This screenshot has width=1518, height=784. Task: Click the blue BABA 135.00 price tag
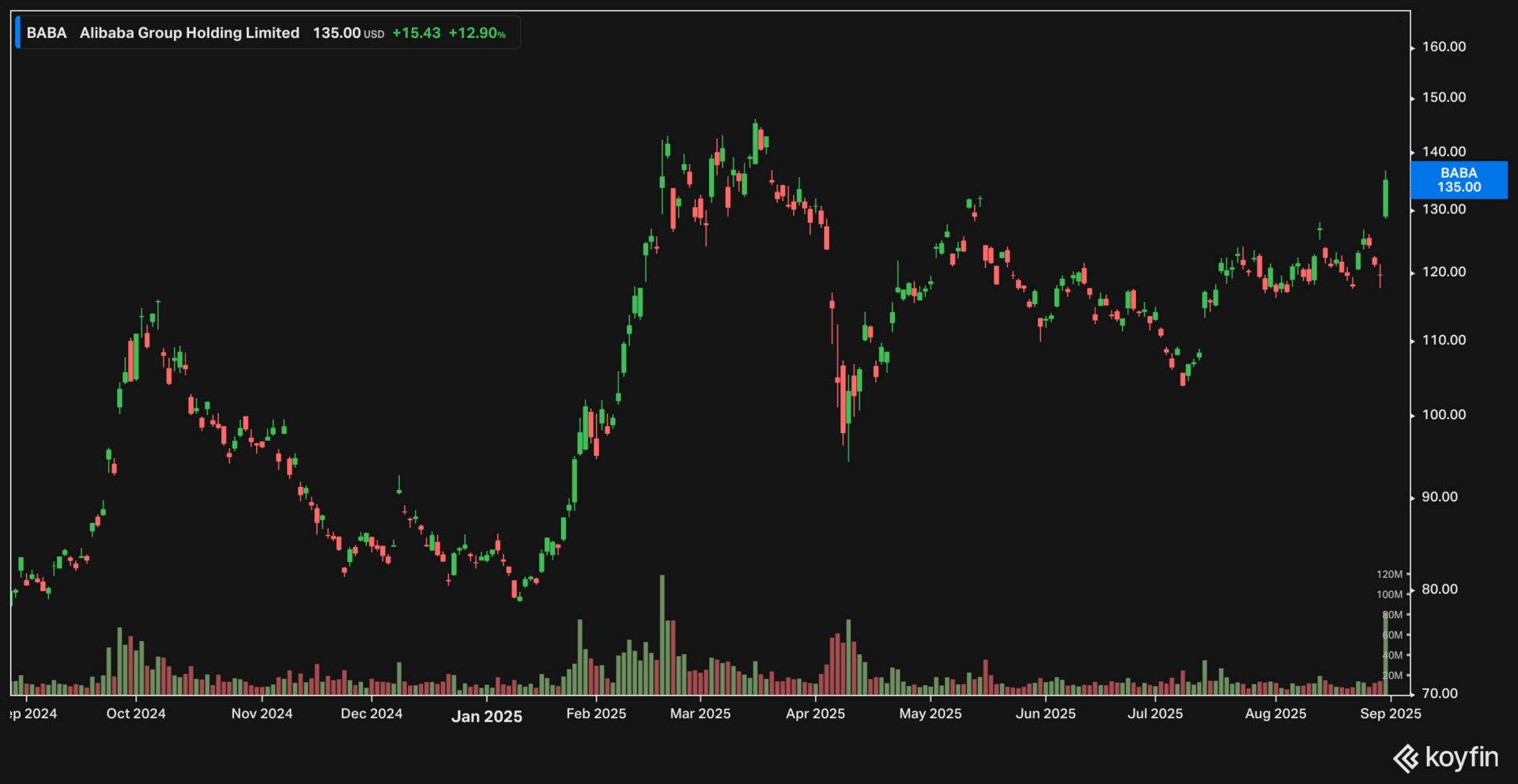1459,180
